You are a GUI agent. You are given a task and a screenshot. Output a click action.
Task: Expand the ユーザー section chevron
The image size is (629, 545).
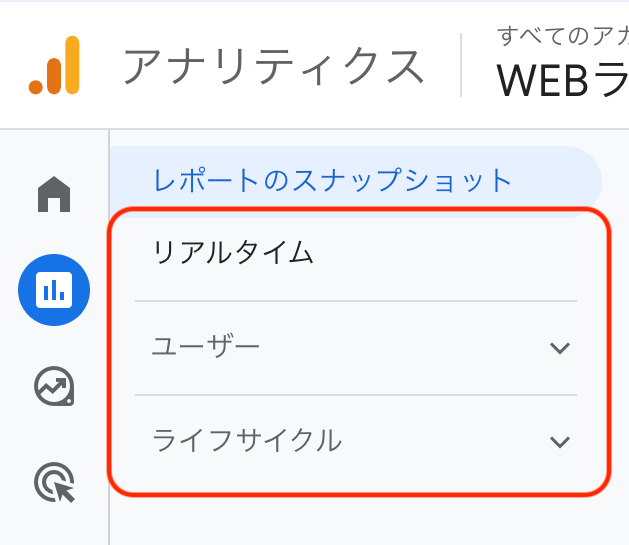pyautogui.click(x=560, y=348)
